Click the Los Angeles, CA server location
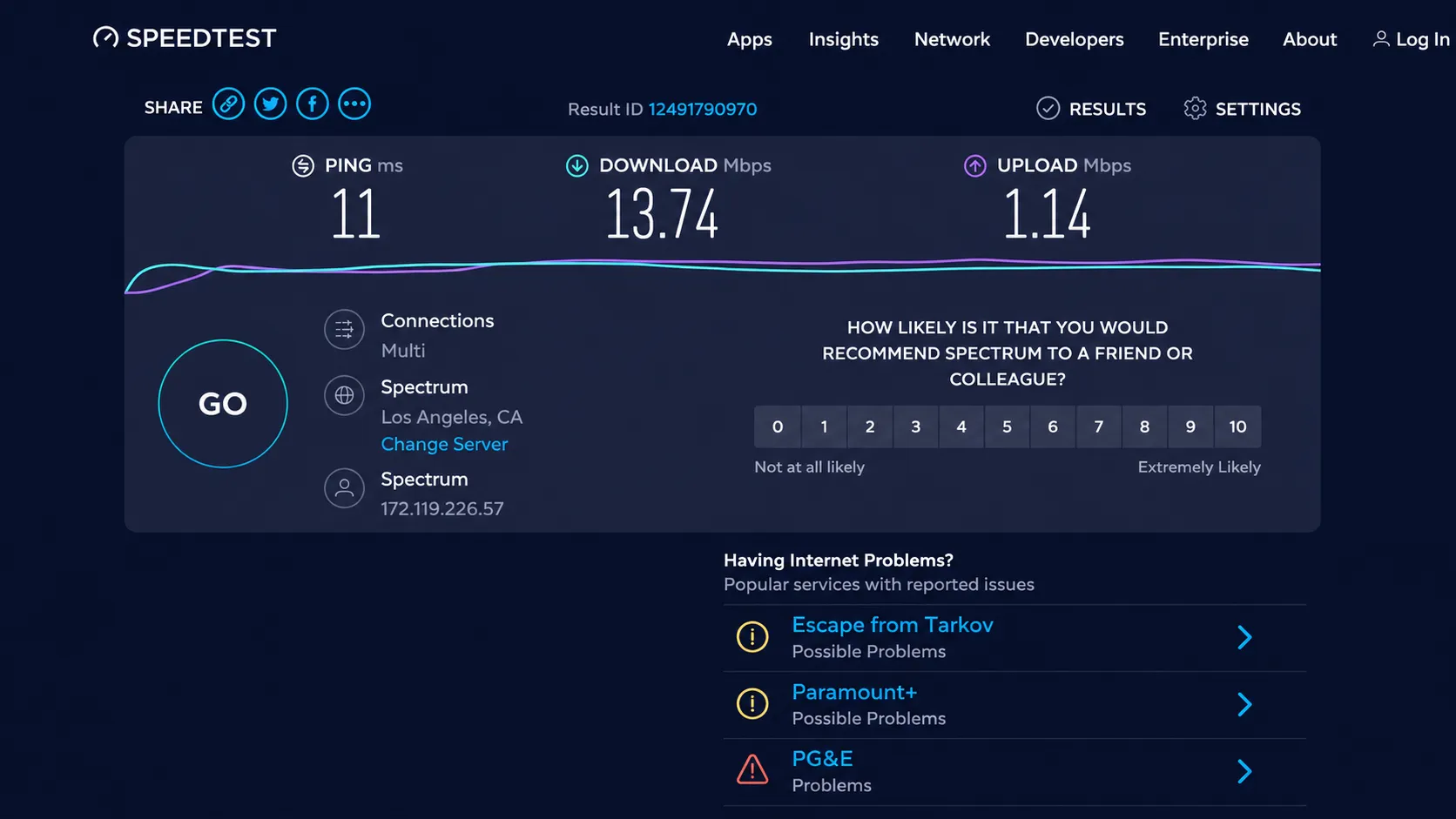This screenshot has width=1456, height=819. [452, 417]
